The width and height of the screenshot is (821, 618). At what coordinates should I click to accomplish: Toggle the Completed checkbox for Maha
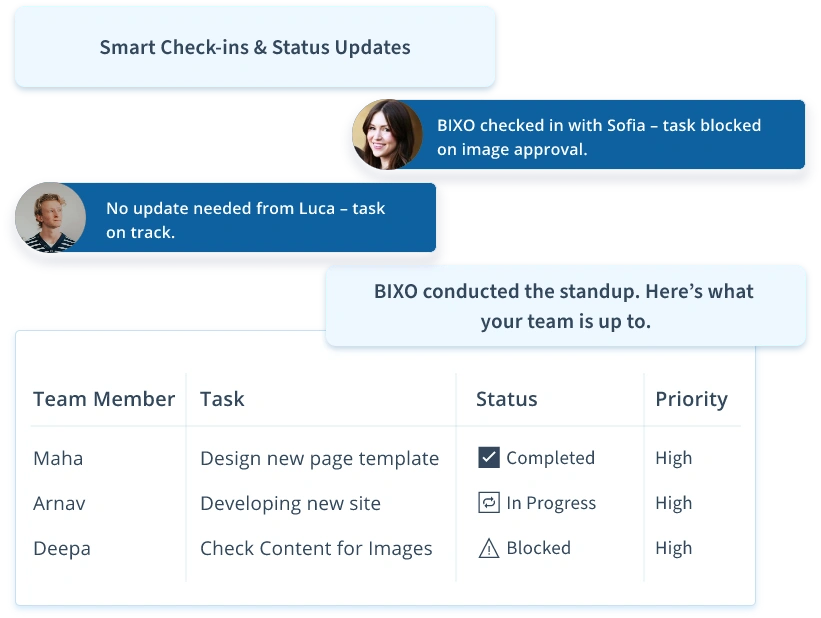point(489,458)
